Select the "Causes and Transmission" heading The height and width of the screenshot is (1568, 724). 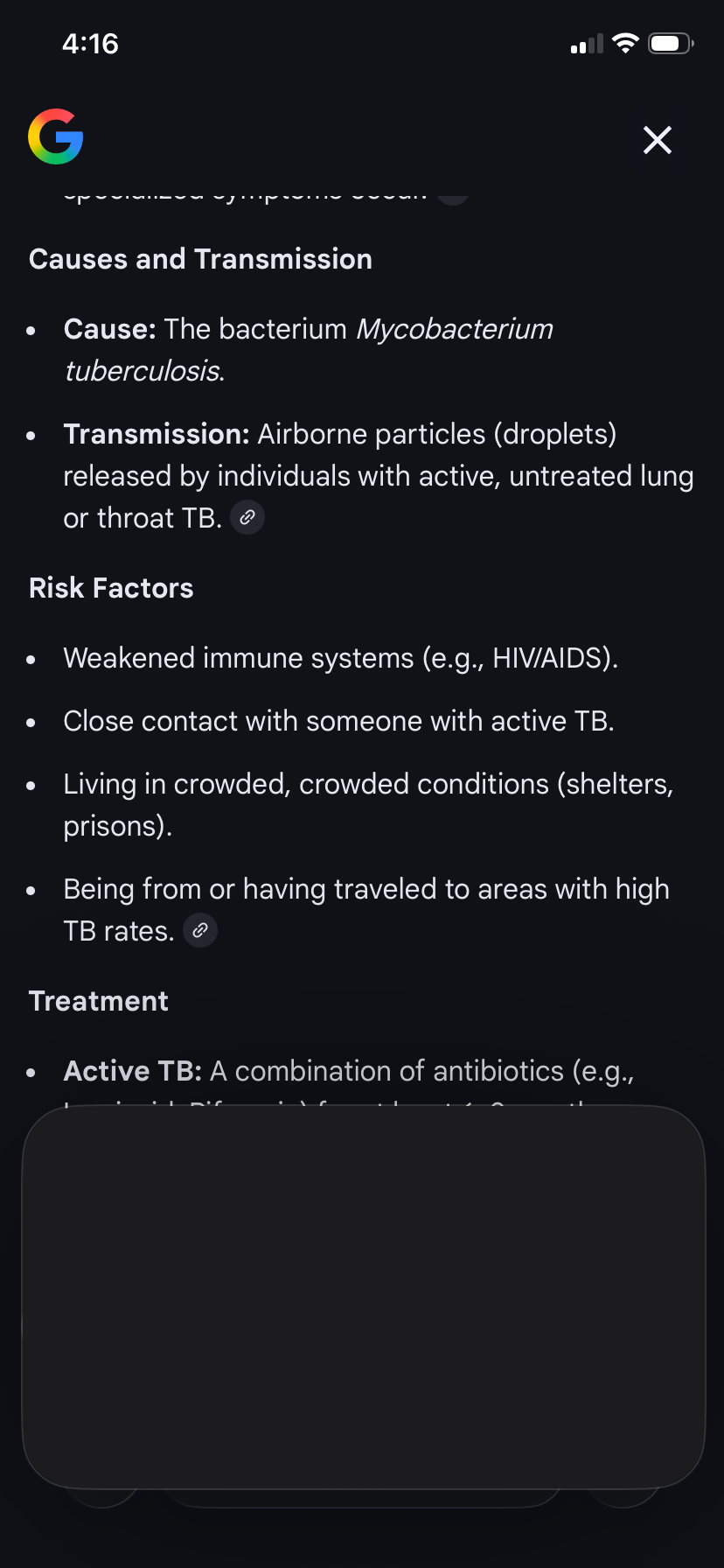pyautogui.click(x=200, y=259)
